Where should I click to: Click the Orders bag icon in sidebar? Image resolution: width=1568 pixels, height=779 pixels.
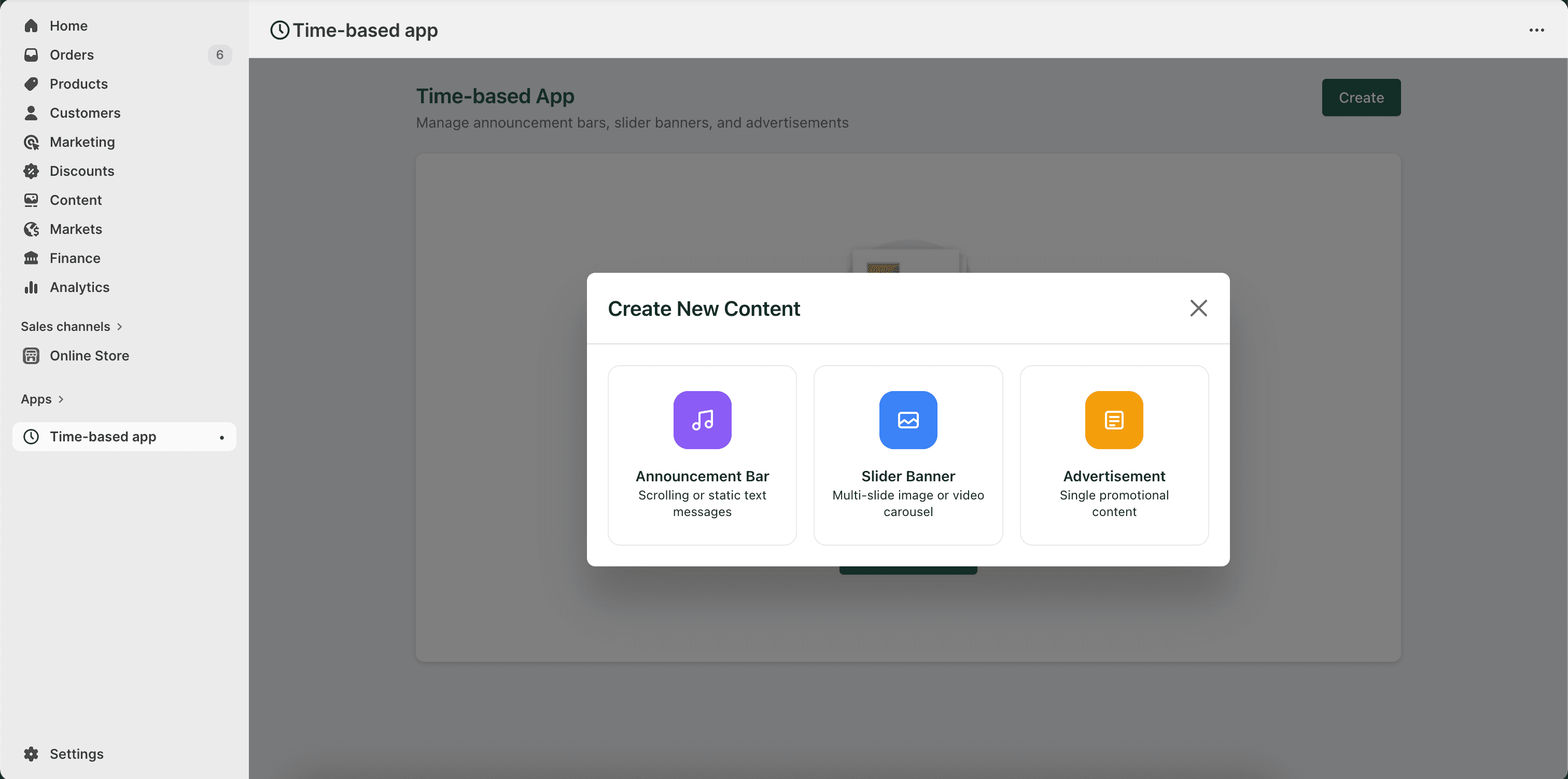31,55
